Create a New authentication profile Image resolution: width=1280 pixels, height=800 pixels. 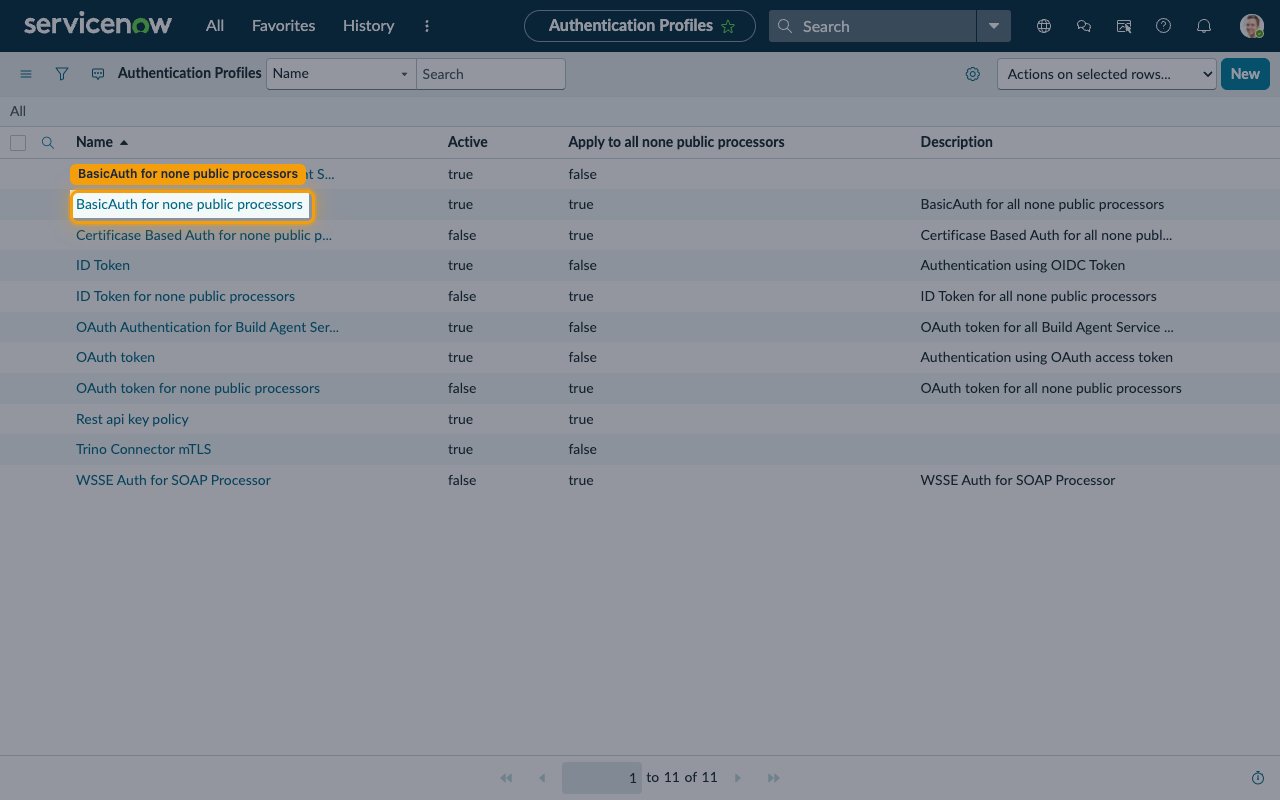point(1245,74)
